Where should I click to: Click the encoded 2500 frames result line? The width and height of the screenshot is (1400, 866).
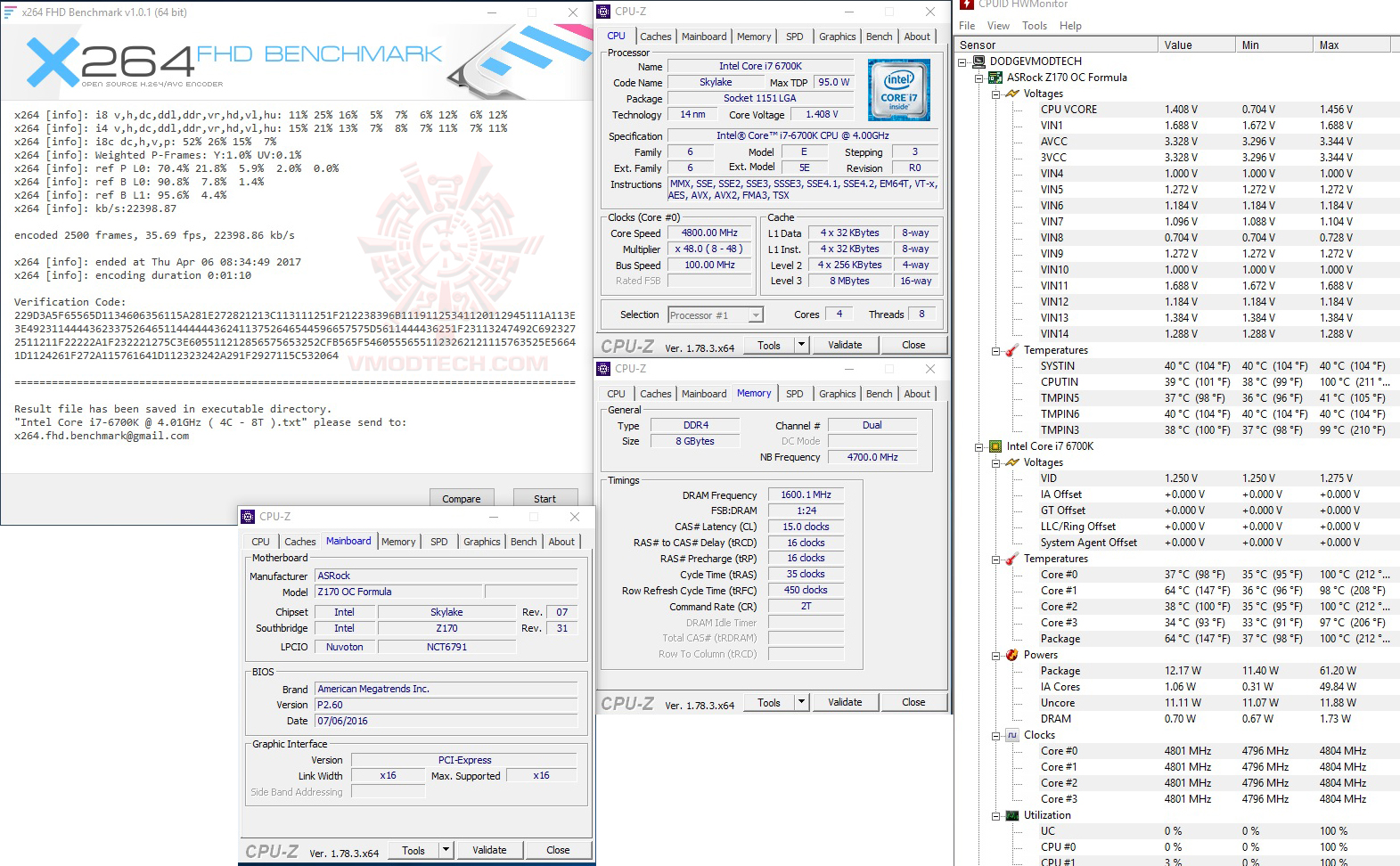[x=154, y=235]
